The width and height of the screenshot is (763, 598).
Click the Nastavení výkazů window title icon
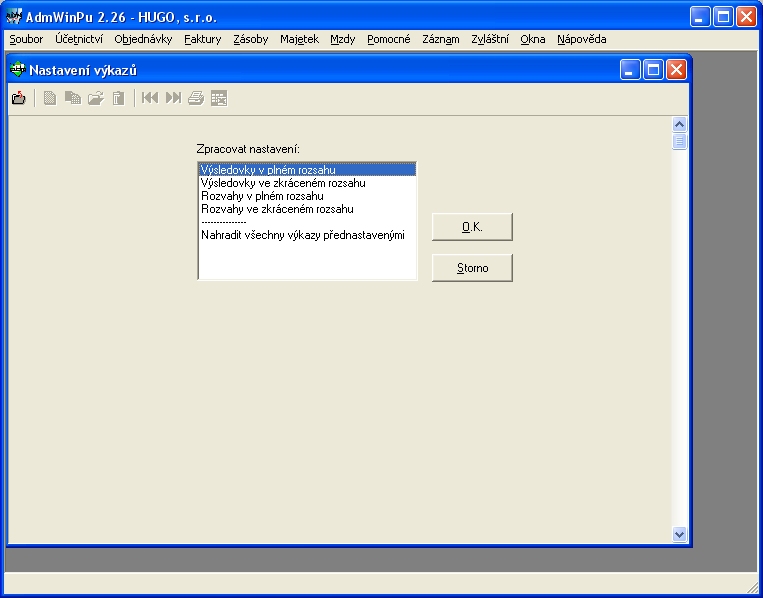(18, 70)
